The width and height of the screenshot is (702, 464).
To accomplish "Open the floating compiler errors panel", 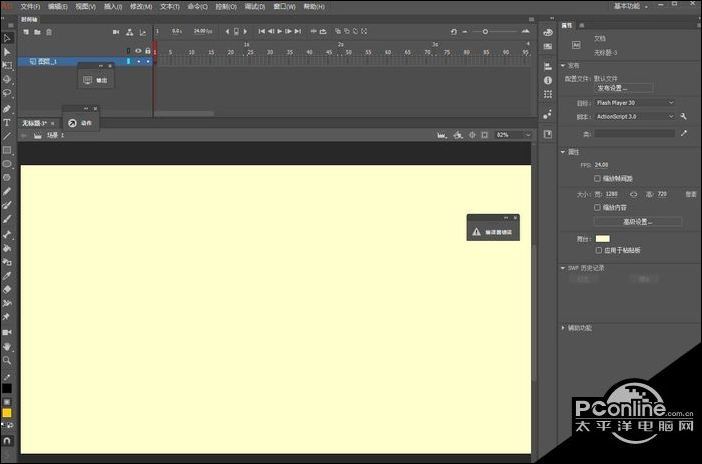I will coord(493,232).
